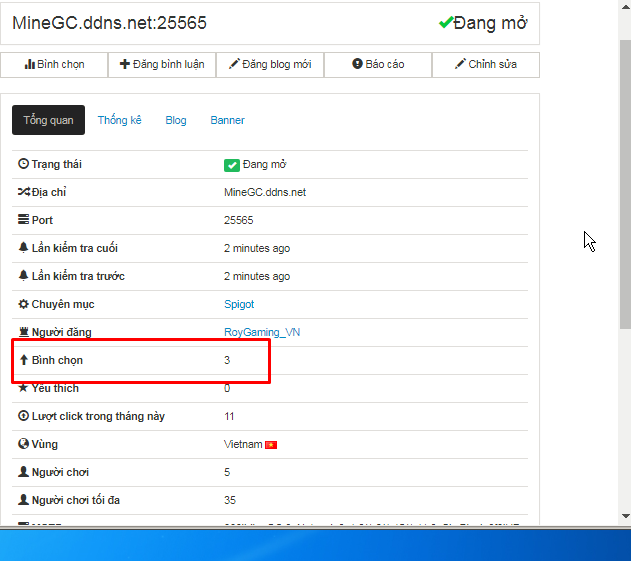Click the Lần kiểm tra cuối label
The image size is (631, 561).
point(75,248)
